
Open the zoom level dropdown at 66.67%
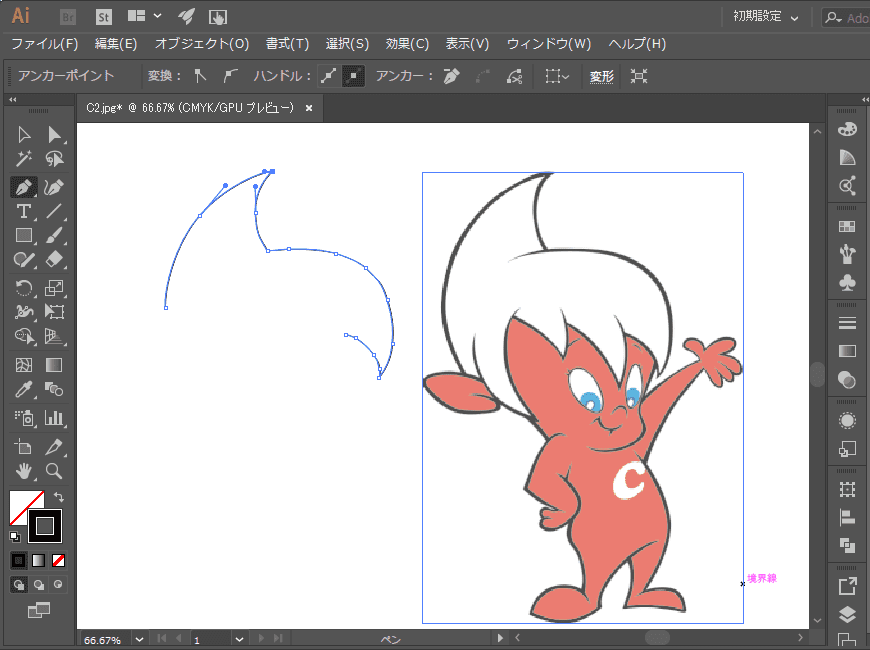[139, 638]
